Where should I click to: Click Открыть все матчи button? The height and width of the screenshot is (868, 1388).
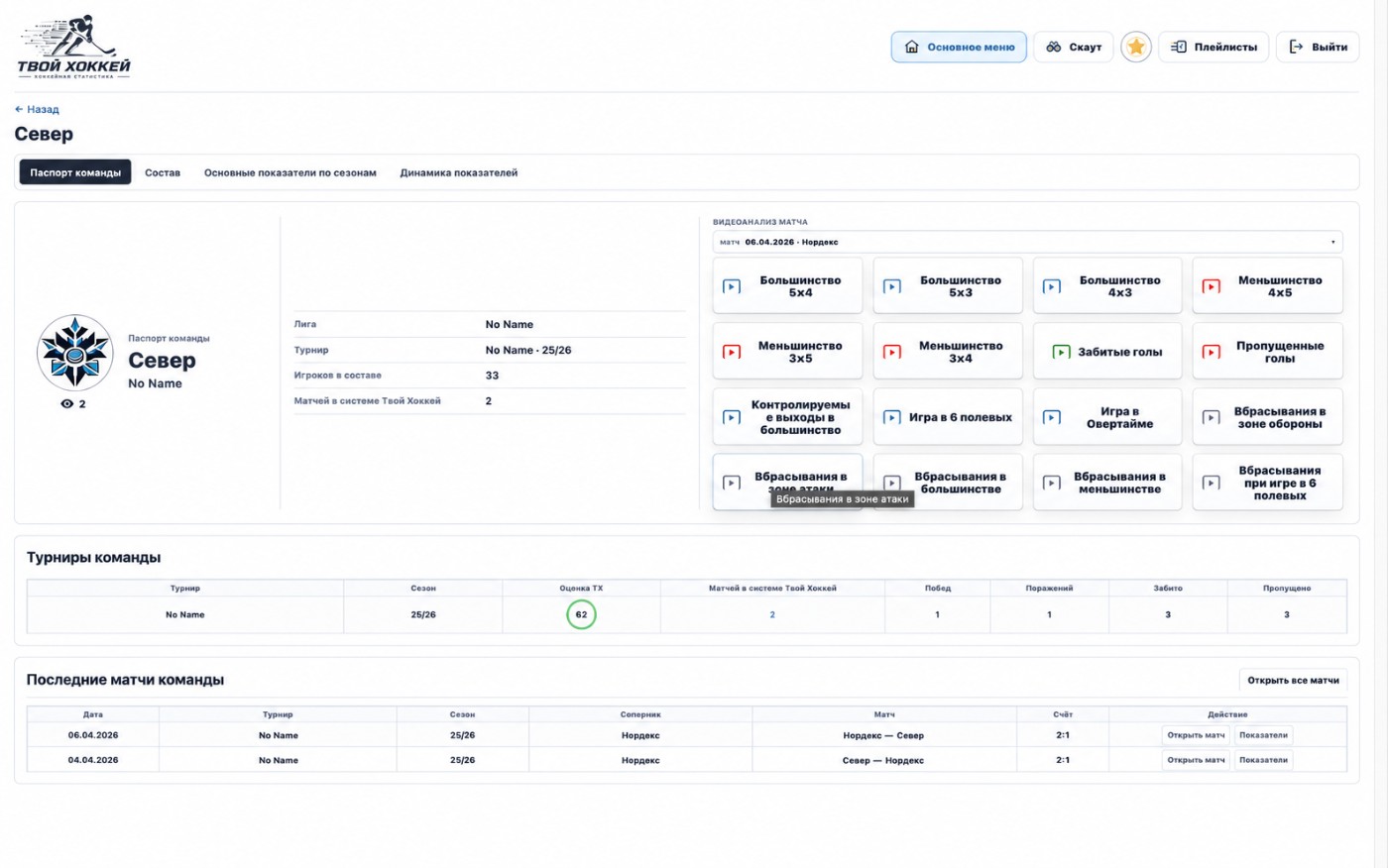pos(1293,680)
